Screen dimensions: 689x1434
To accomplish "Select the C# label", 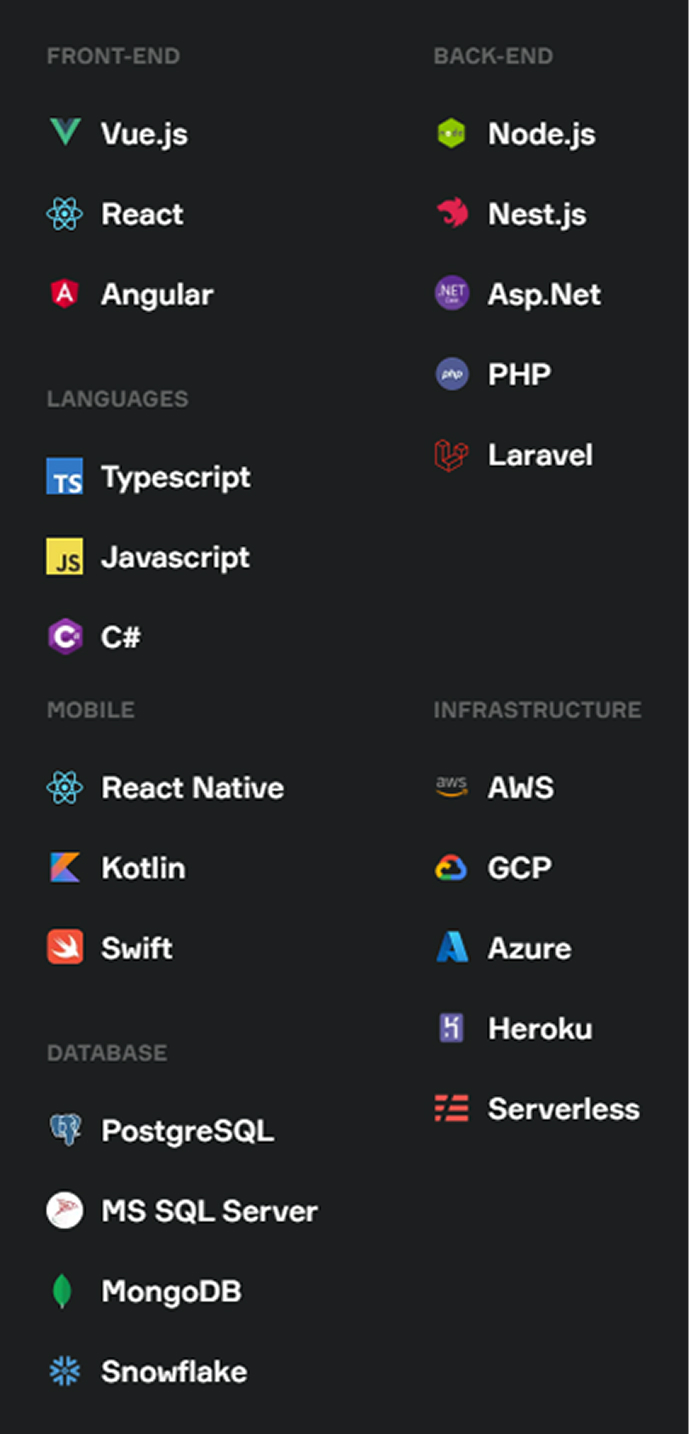I will 121,637.
